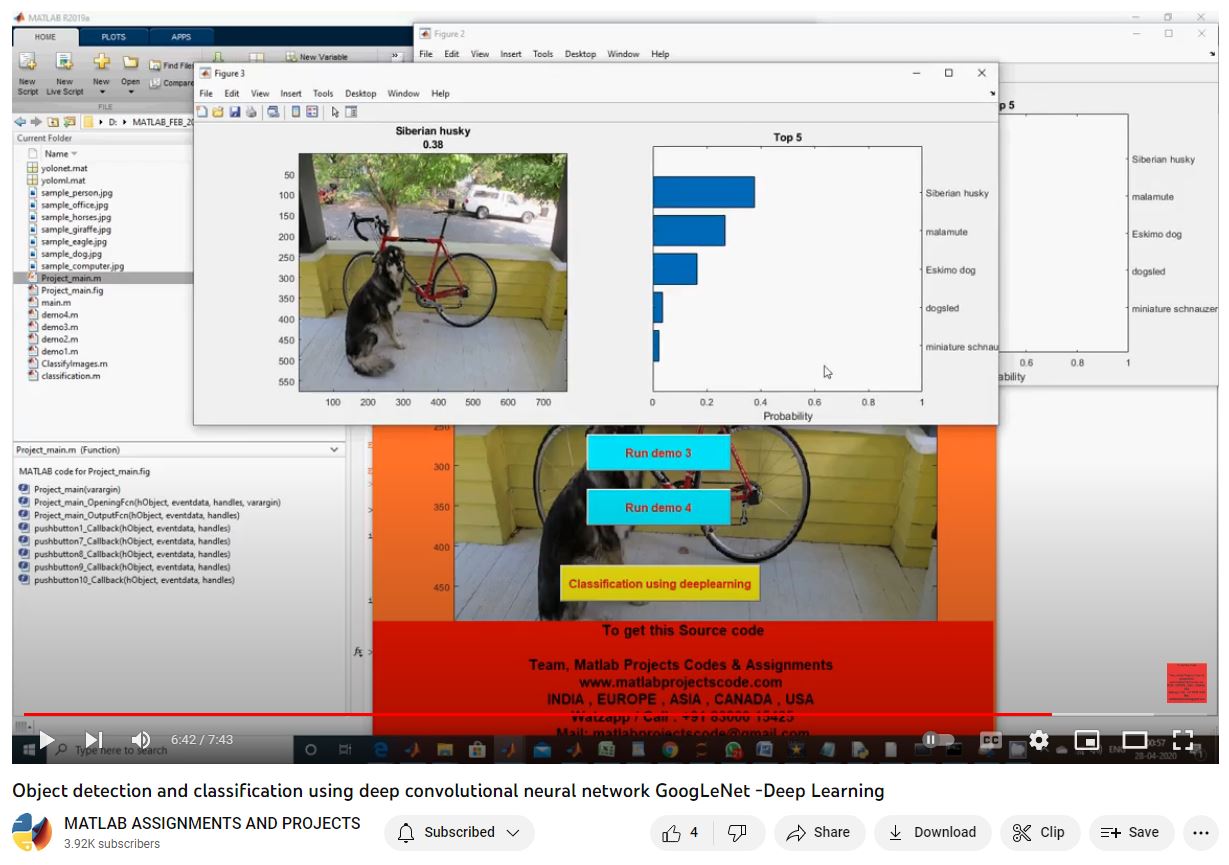Viewport: 1229px width, 865px height.
Task: Click the Download button
Action: coord(932,832)
